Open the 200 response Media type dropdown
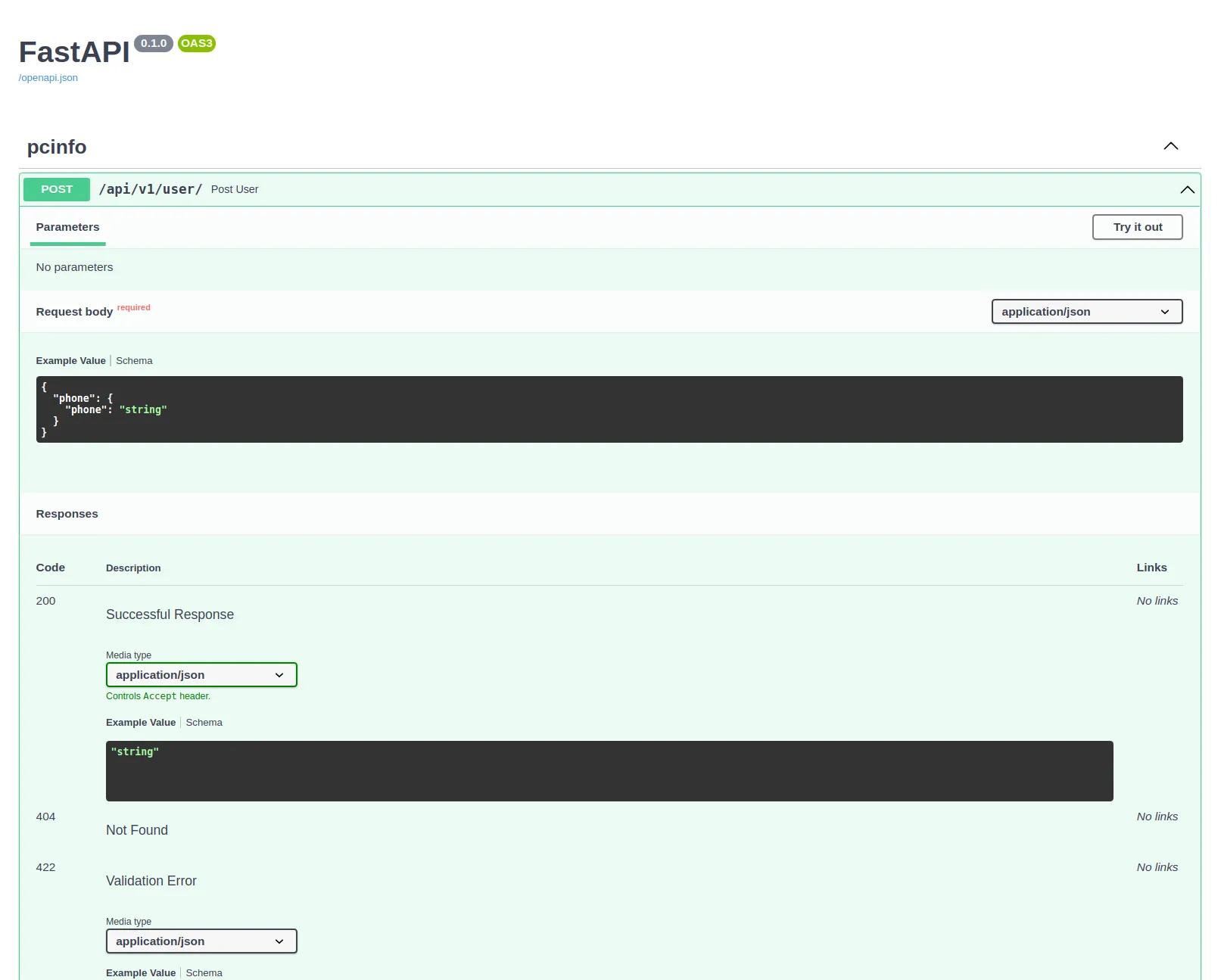The width and height of the screenshot is (1221, 980). pos(201,675)
